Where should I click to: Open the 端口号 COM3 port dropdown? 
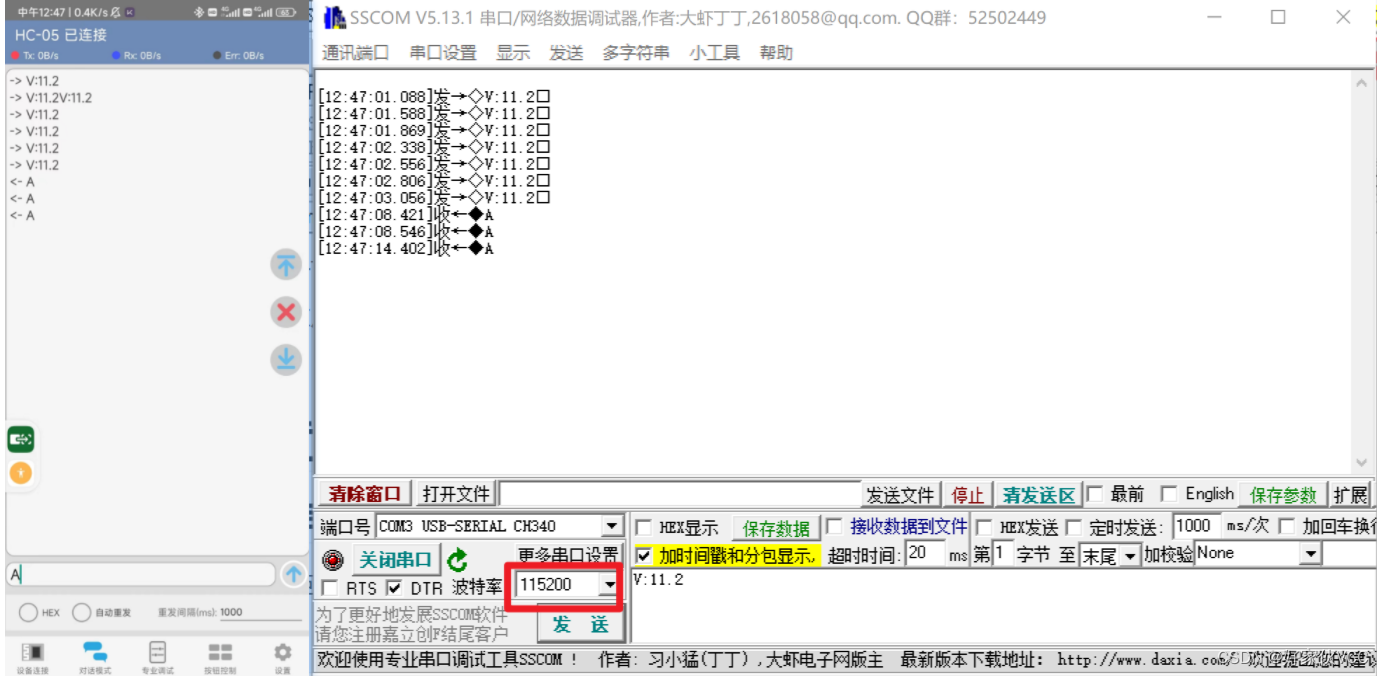pyautogui.click(x=612, y=526)
